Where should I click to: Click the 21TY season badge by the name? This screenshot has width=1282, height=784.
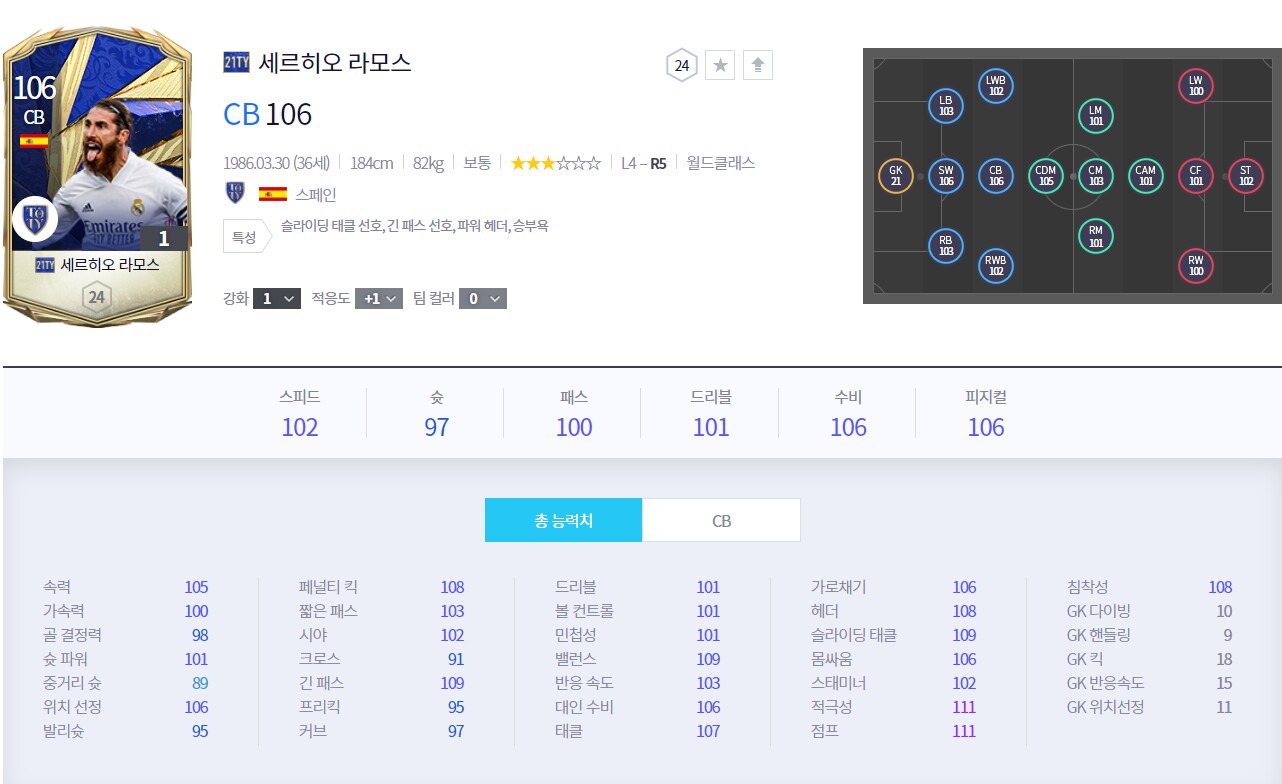(236, 64)
